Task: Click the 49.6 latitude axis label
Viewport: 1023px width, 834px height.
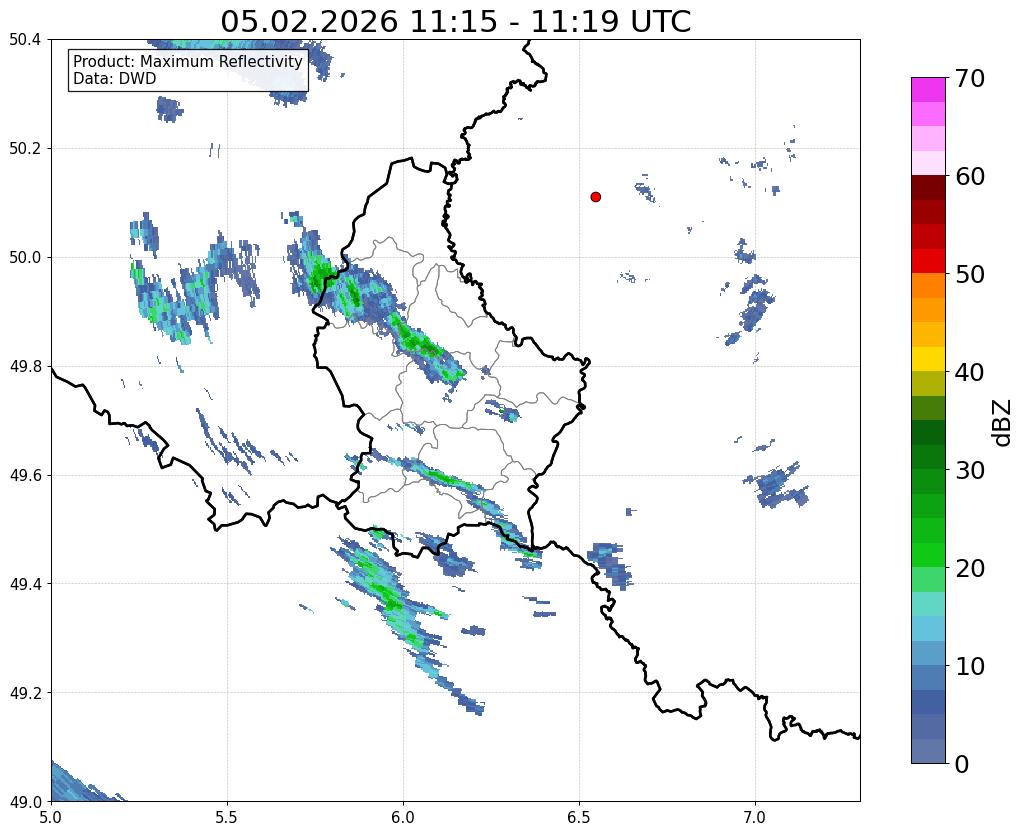Action: pos(25,476)
